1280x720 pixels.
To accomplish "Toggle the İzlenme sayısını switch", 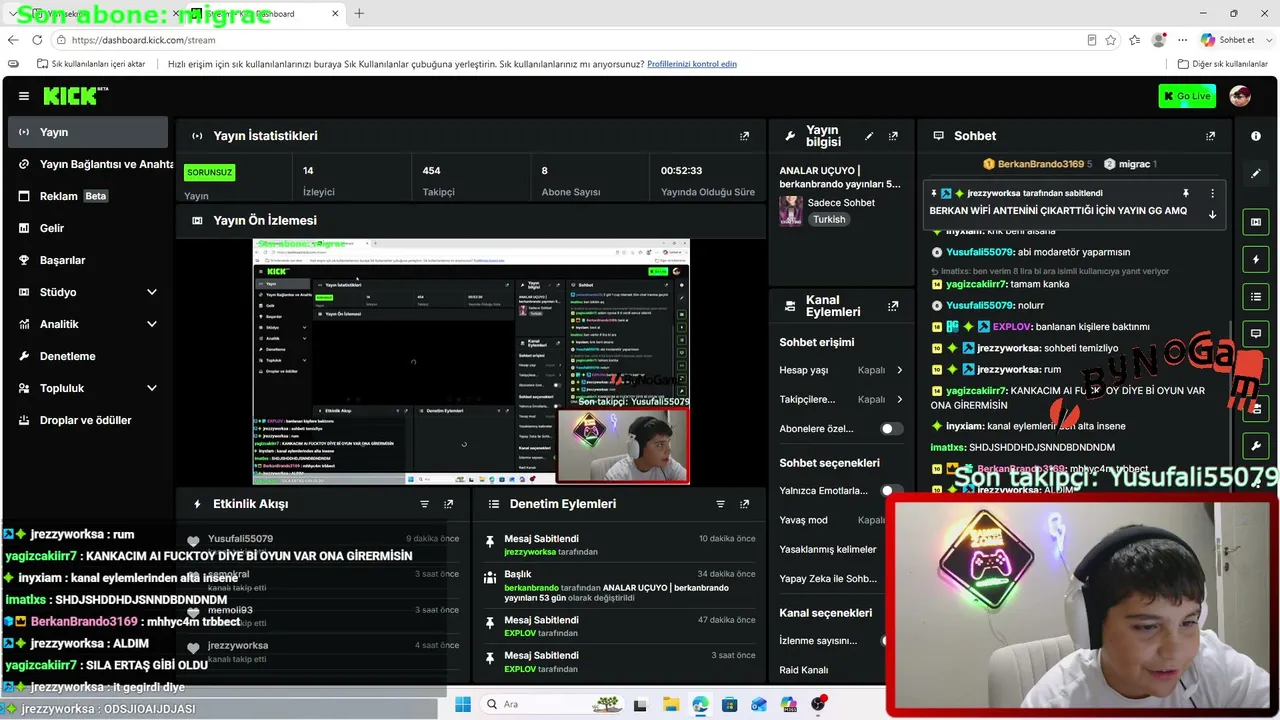I will tap(885, 641).
